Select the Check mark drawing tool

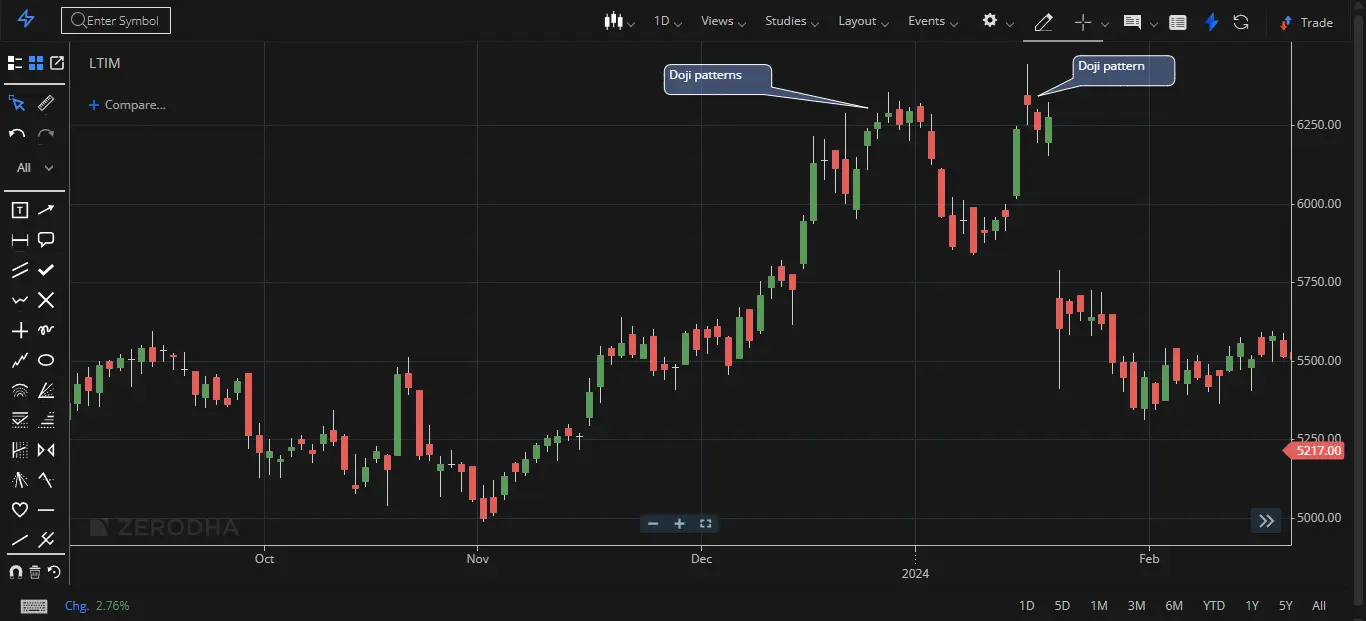click(46, 270)
